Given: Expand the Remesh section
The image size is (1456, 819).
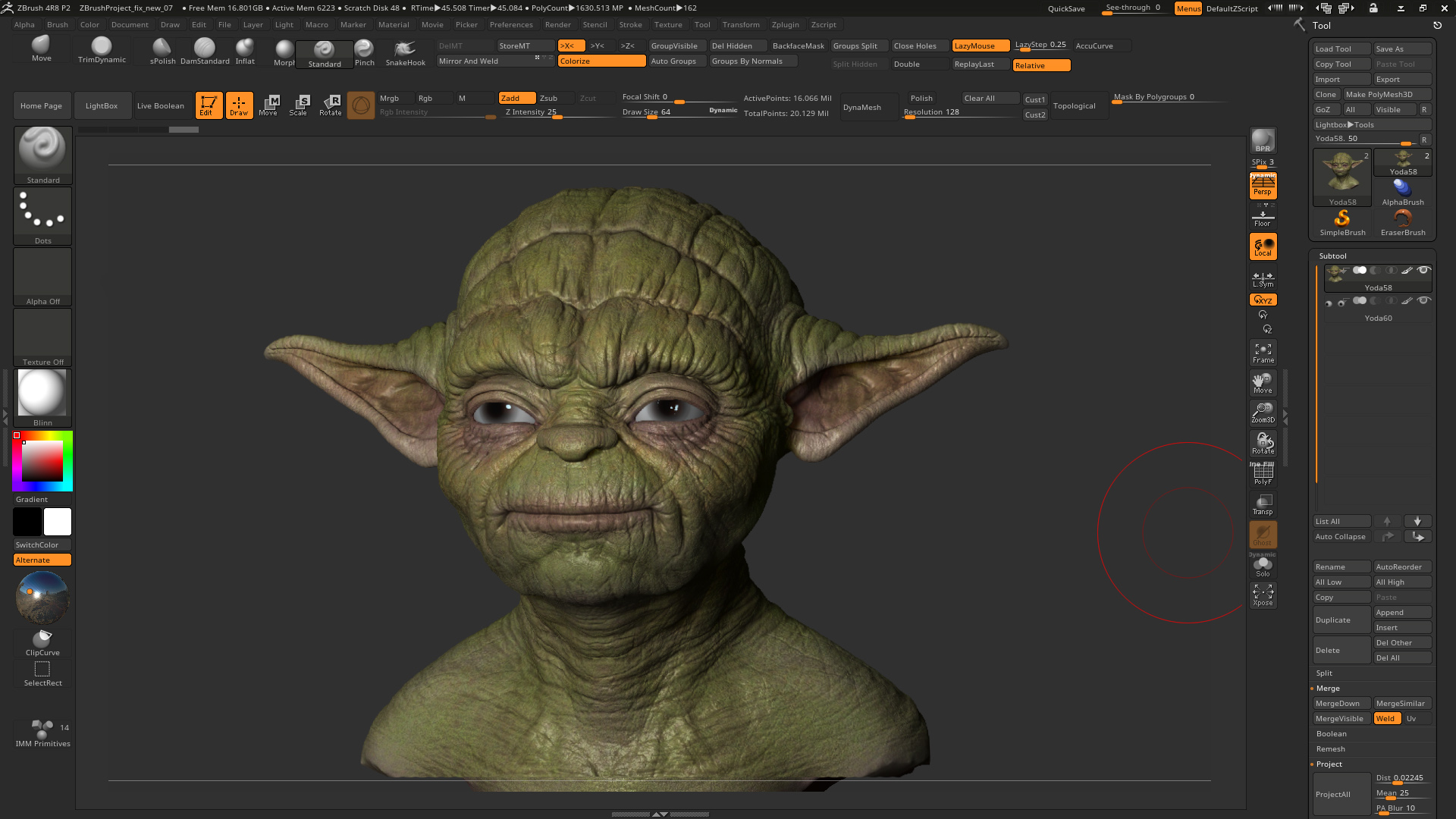Looking at the screenshot, I should [1331, 748].
